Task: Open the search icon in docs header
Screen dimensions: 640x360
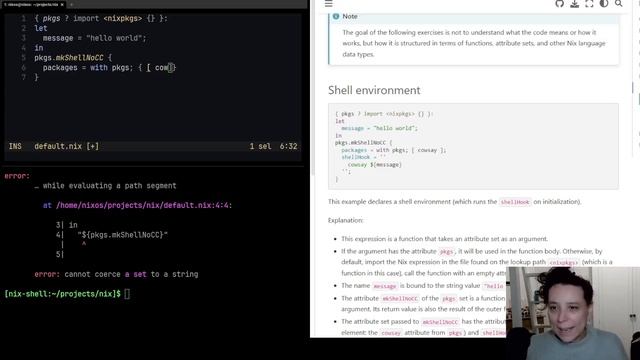Action: coord(619,4)
